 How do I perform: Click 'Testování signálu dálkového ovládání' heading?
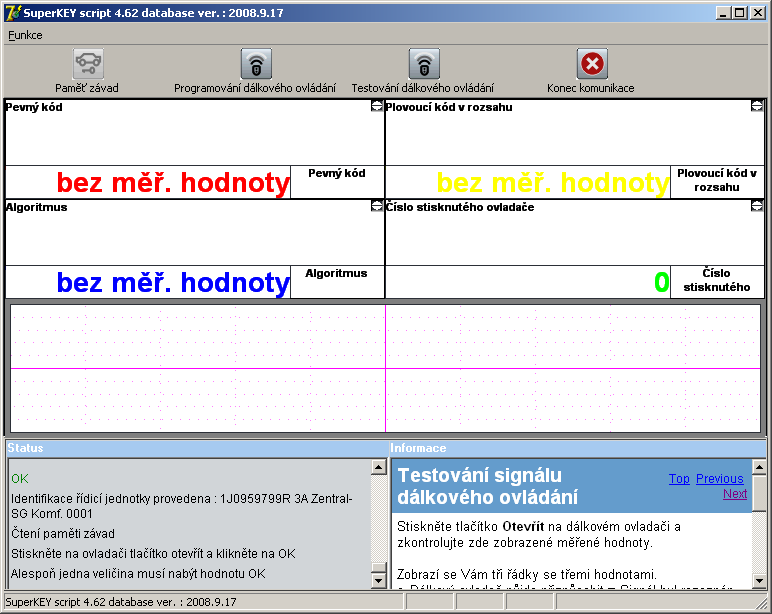coord(487,486)
